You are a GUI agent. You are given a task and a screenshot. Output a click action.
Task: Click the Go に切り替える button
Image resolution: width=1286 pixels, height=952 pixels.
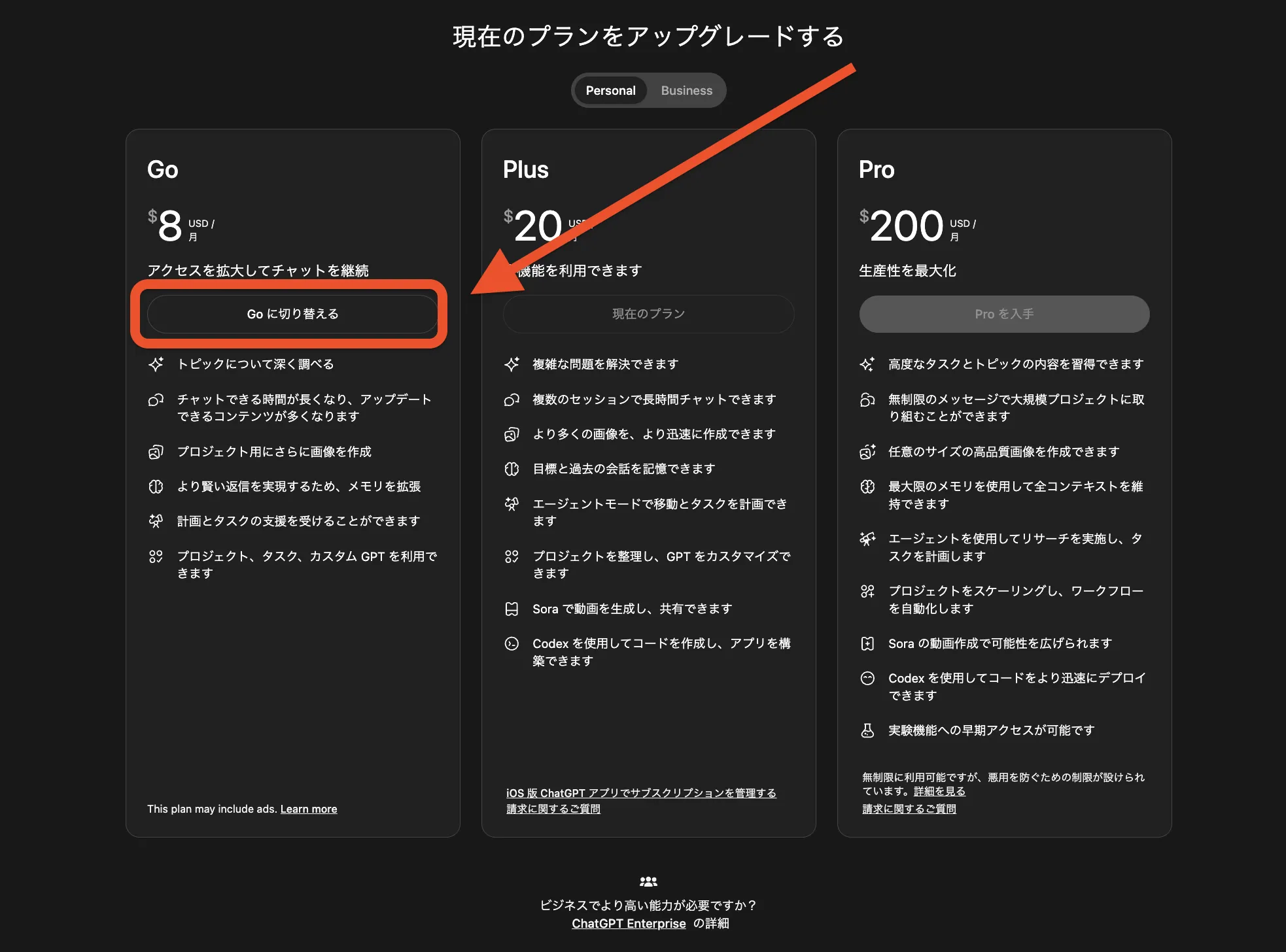[292, 314]
